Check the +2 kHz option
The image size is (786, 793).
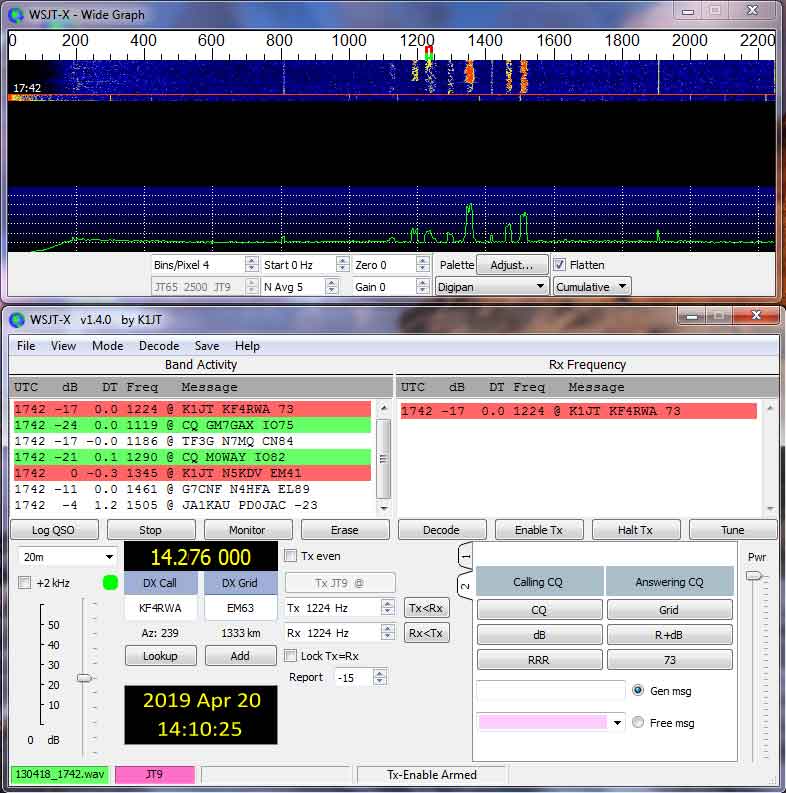[x=24, y=583]
